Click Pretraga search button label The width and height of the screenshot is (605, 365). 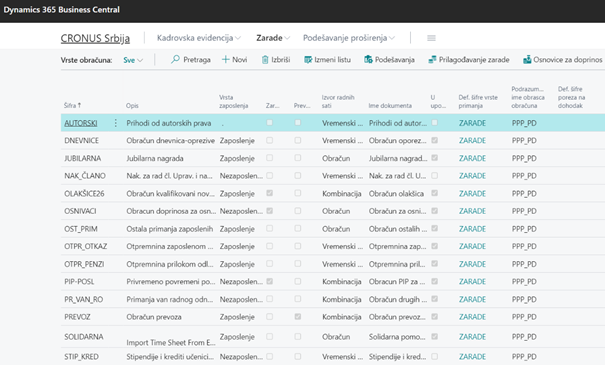(197, 60)
